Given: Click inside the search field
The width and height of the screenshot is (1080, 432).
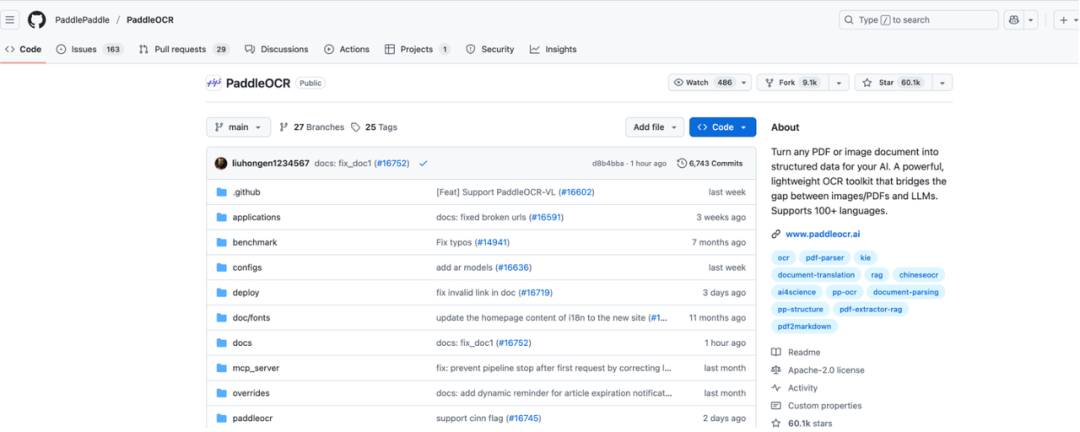Looking at the screenshot, I should (919, 20).
